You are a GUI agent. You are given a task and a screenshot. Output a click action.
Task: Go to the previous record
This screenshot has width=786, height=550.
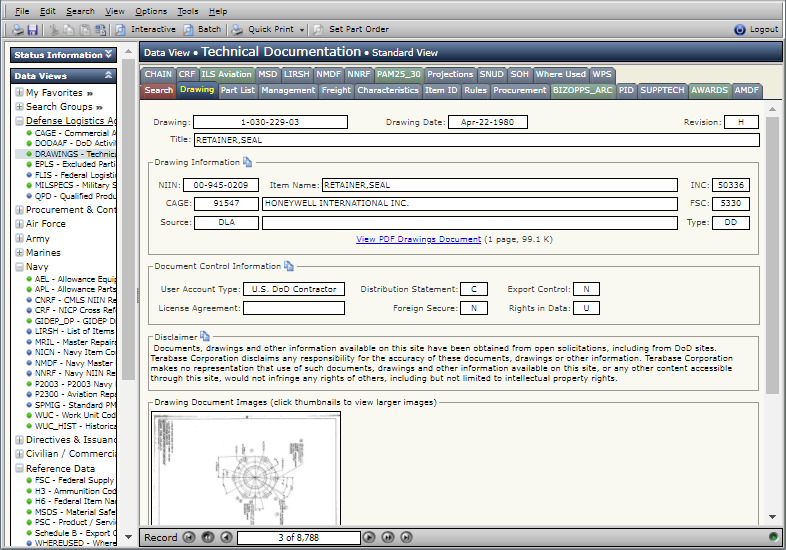(227, 537)
